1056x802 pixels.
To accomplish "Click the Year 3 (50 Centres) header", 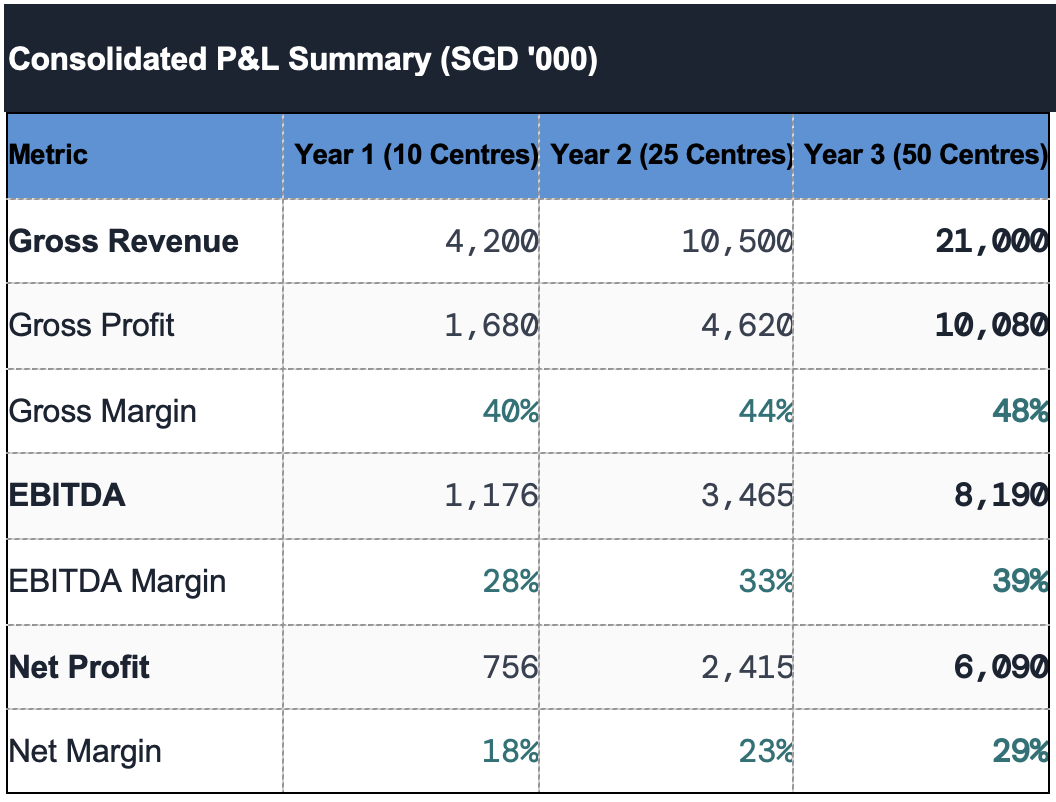I will coord(926,155).
